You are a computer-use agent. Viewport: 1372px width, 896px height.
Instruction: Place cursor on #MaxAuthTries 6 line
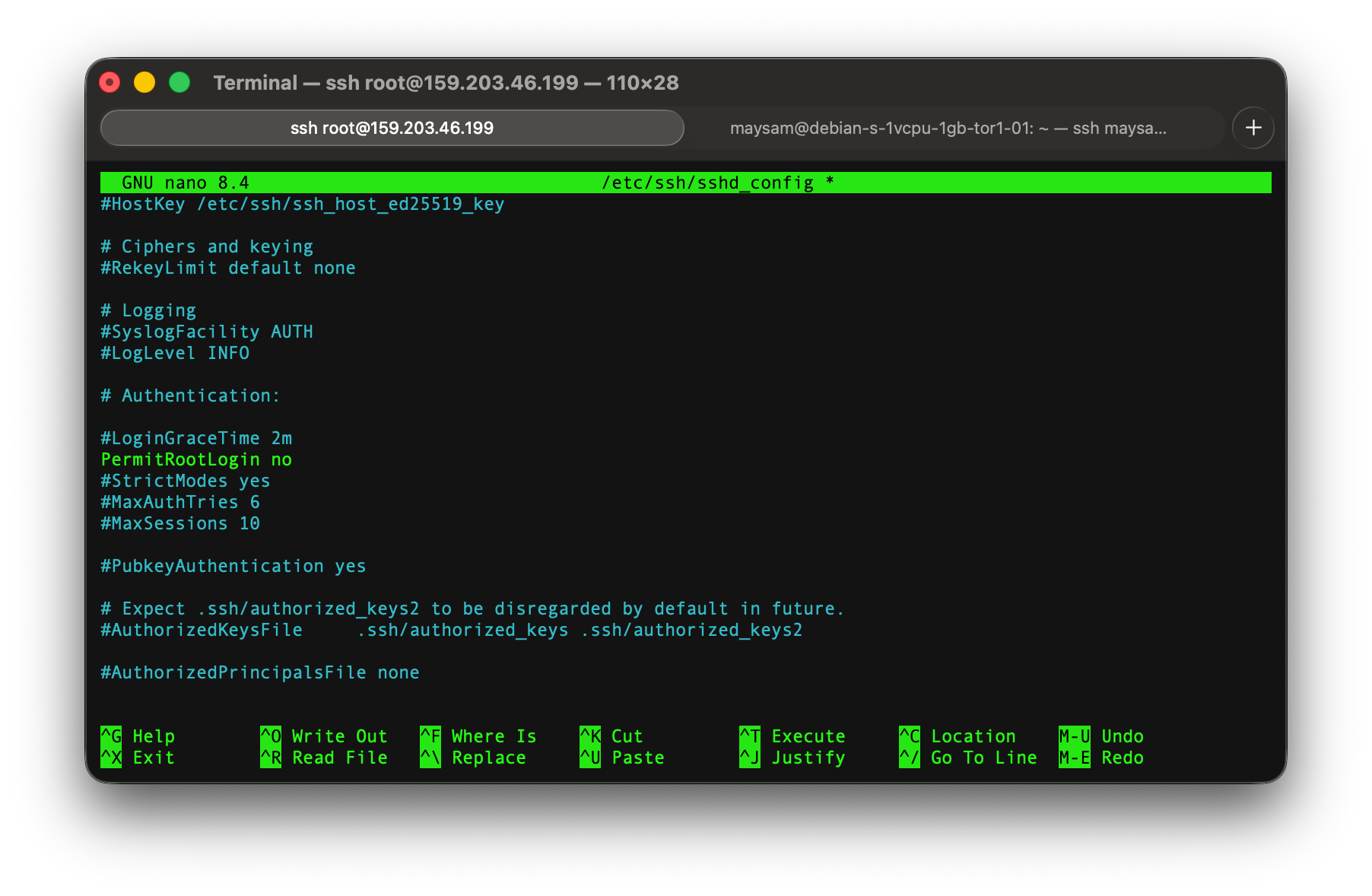180,502
